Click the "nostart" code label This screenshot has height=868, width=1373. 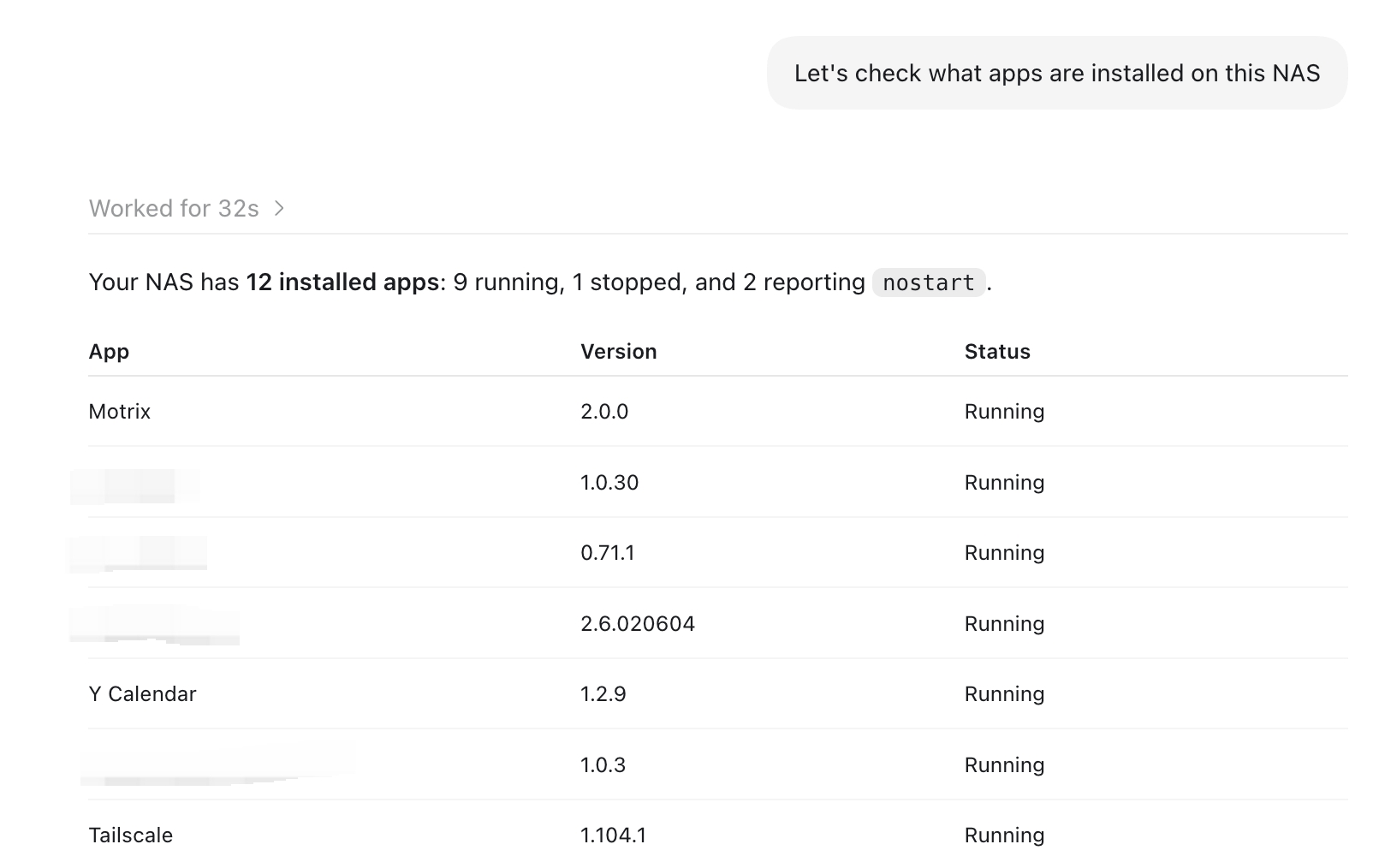929,282
